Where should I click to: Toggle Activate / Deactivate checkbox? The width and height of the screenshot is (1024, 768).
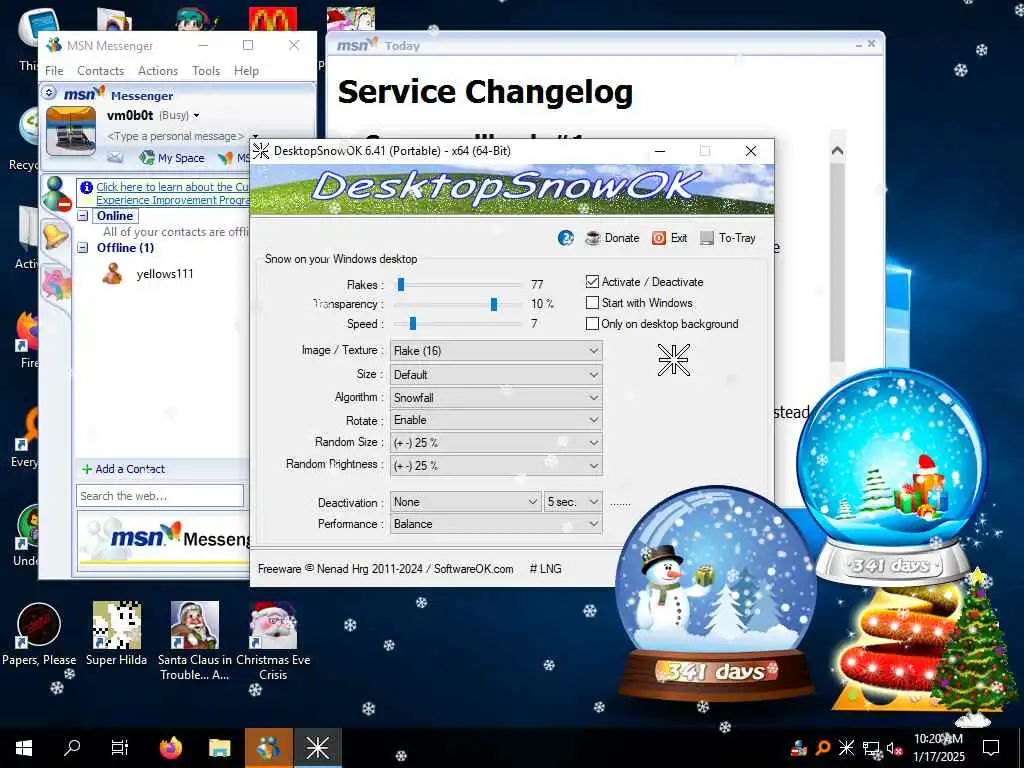592,281
